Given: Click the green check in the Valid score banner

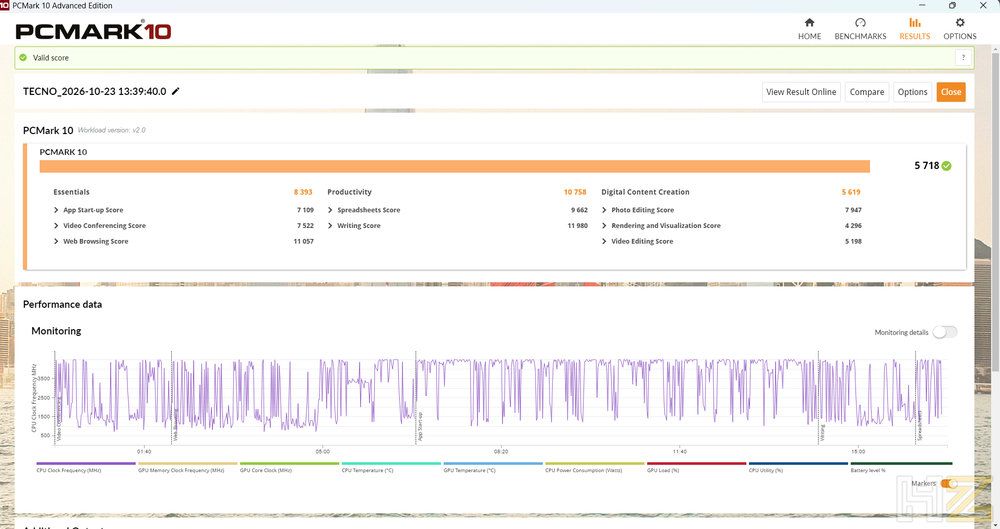Looking at the screenshot, I should 23,57.
